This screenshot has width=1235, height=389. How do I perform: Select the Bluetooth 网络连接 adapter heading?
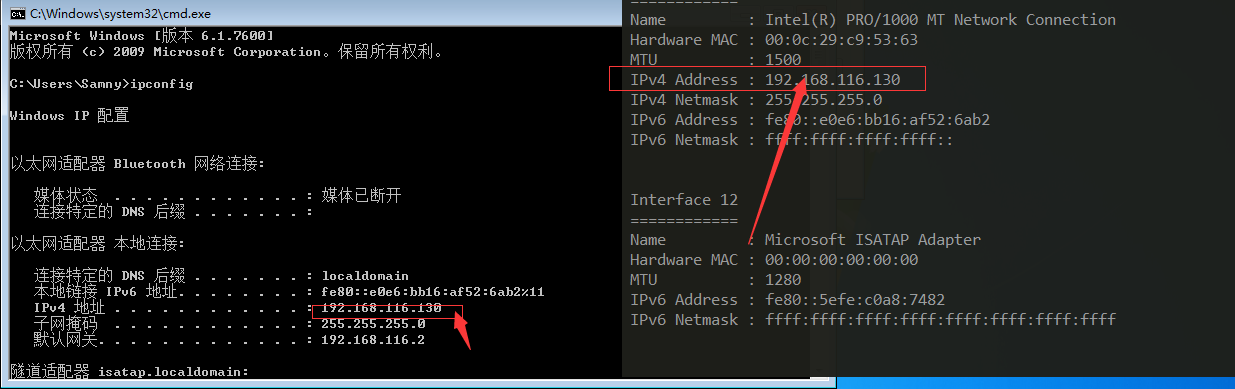click(137, 164)
